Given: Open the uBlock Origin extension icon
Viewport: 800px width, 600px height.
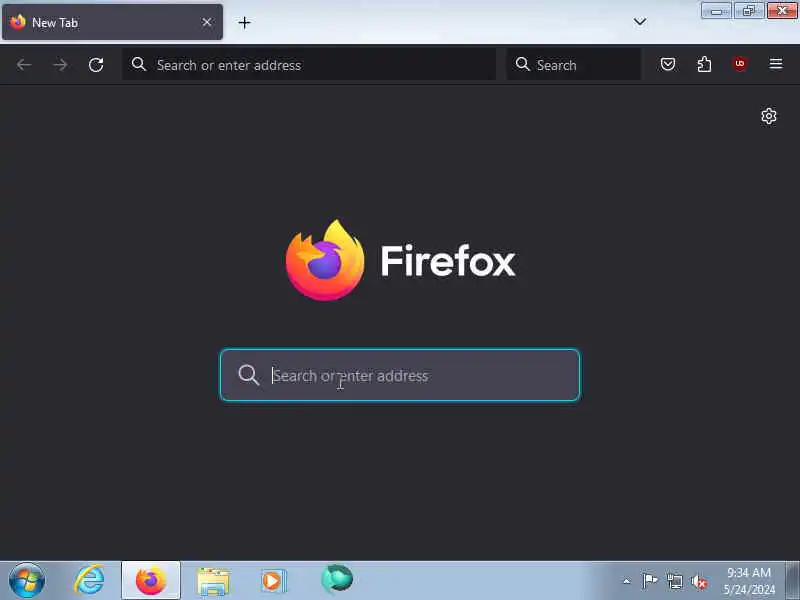Looking at the screenshot, I should click(x=740, y=64).
